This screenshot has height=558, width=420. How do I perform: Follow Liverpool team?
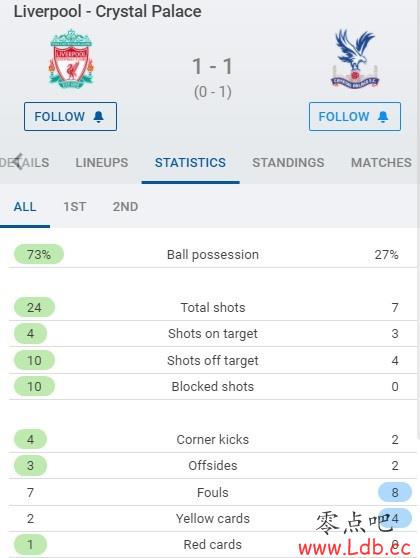coord(70,116)
